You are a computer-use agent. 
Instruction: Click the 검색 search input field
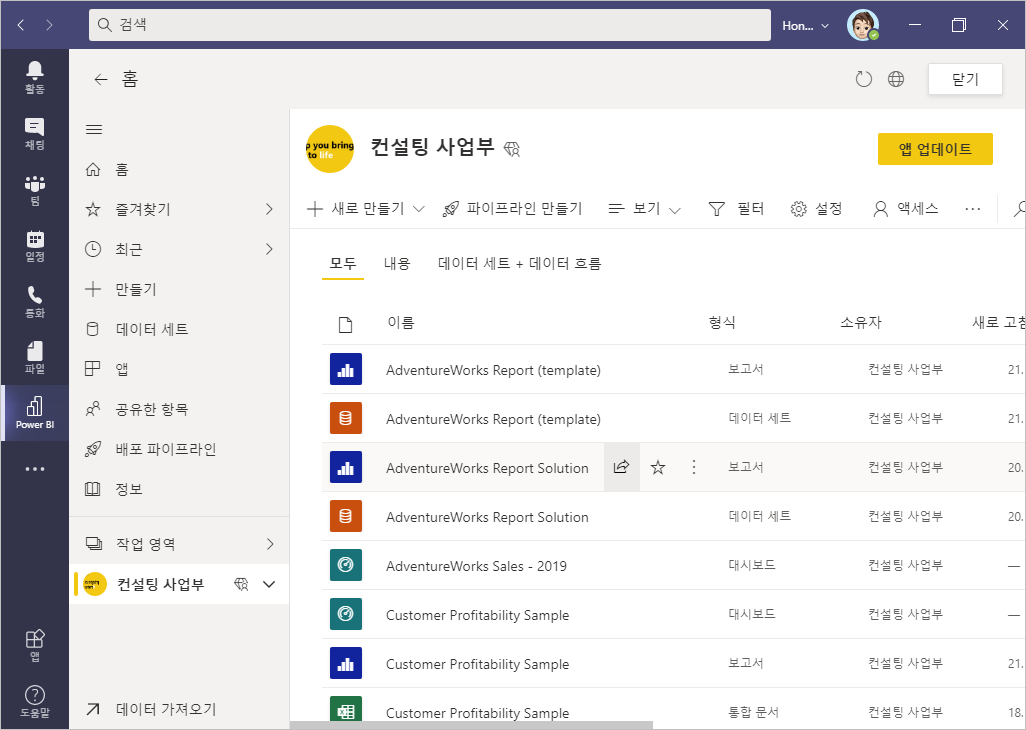tap(430, 25)
